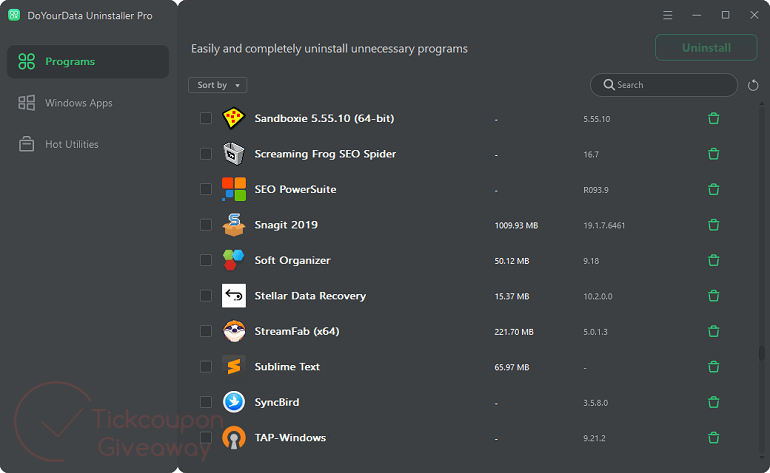Screen dimensions: 770x473
Task: Click Screaming Frog version 16.7
Action: click(x=591, y=155)
